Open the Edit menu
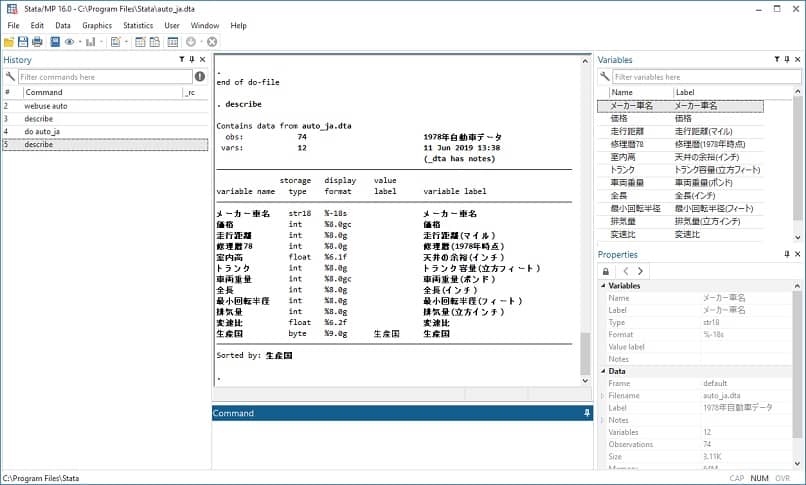 tap(37, 25)
